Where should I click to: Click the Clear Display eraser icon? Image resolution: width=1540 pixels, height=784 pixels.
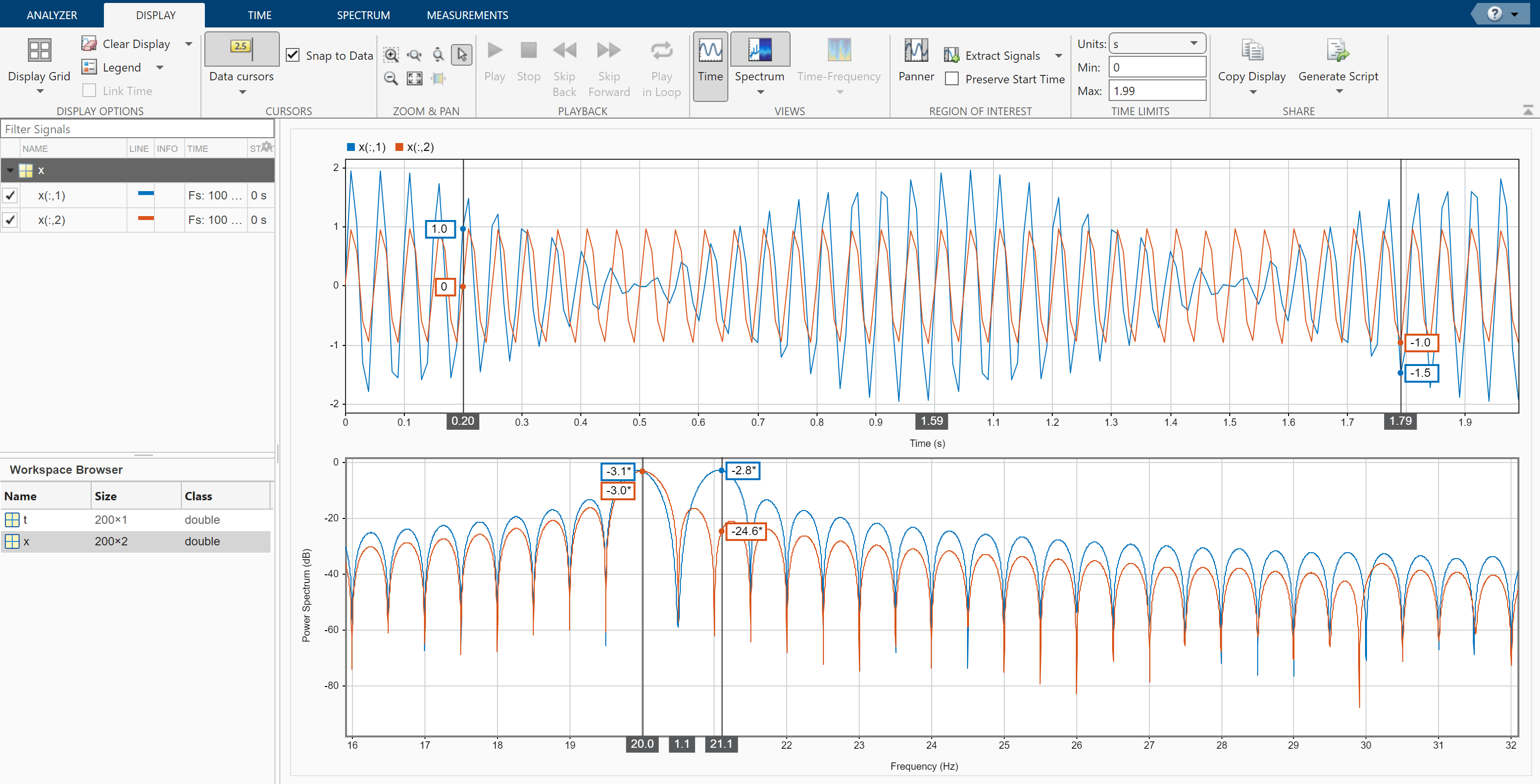[x=89, y=44]
